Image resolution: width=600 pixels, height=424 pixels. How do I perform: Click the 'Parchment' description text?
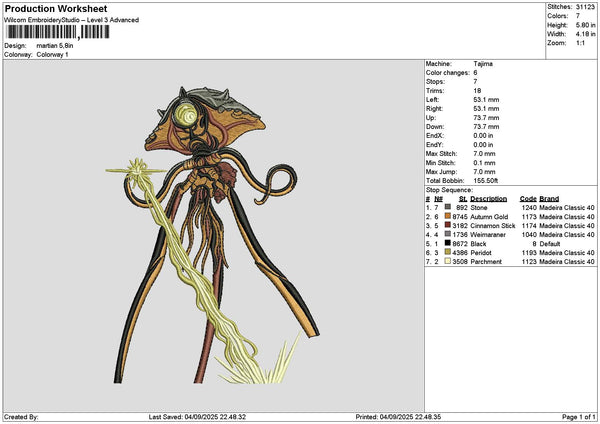[x=486, y=261]
